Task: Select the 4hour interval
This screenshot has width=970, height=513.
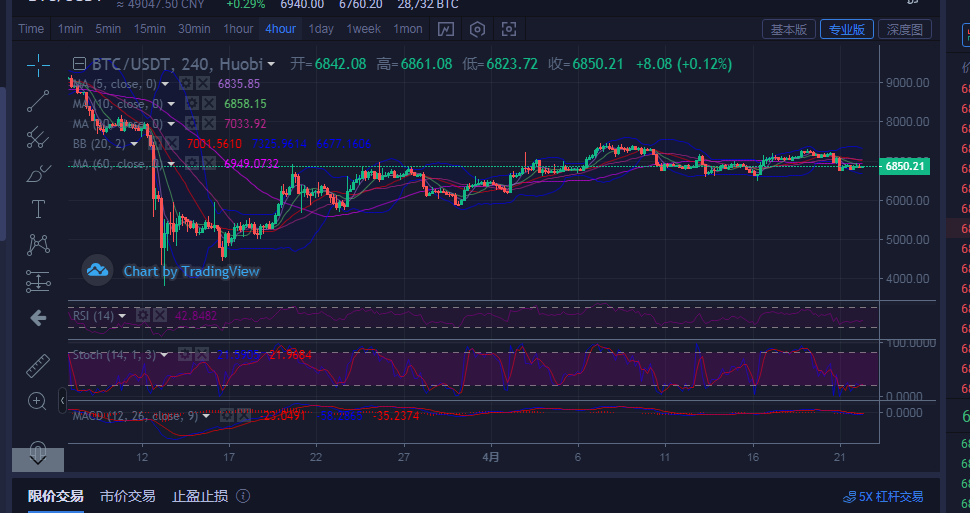Action: tap(280, 29)
